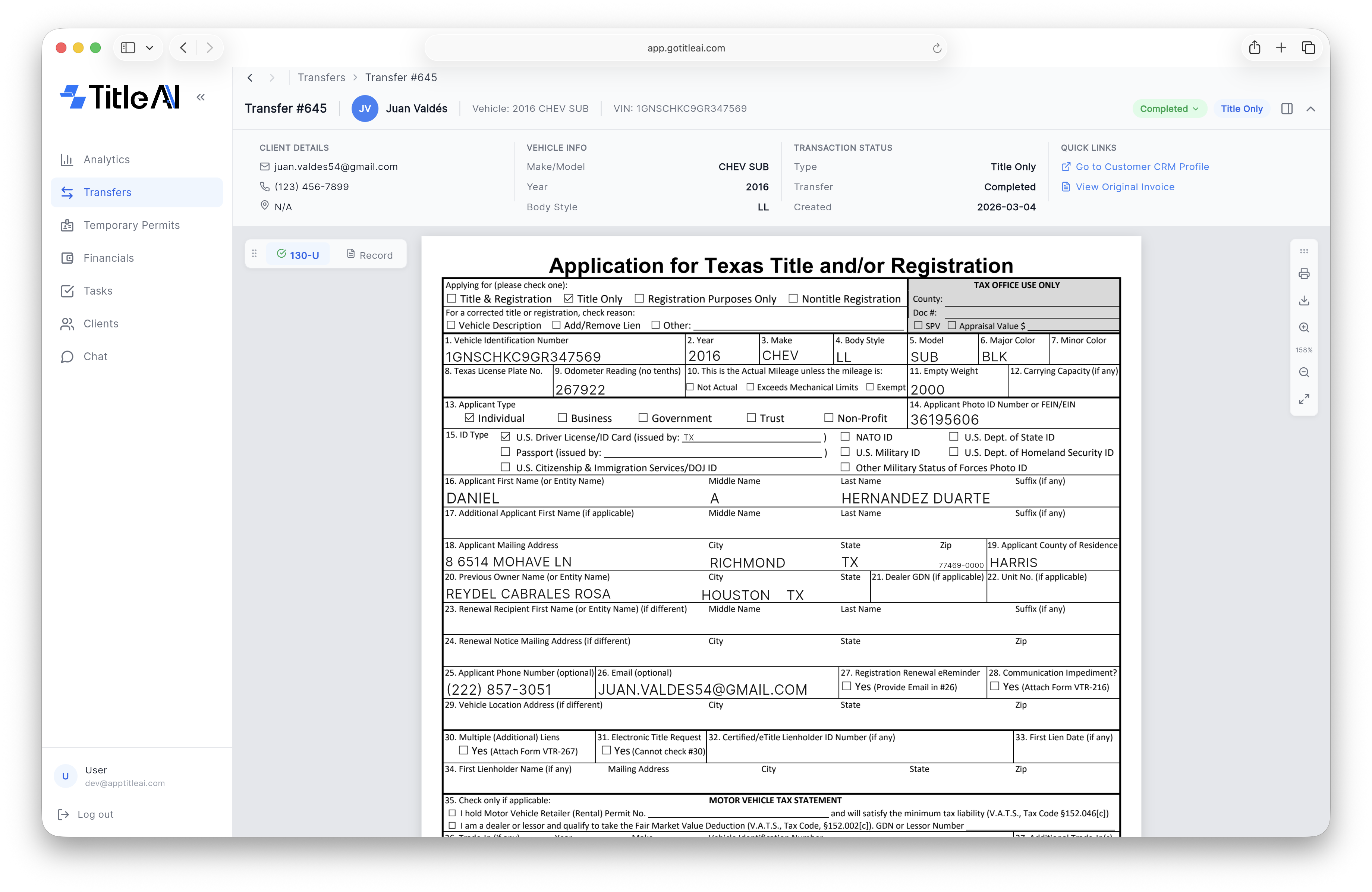1372x892 pixels.
Task: Switch to the Record tab
Action: tap(369, 255)
